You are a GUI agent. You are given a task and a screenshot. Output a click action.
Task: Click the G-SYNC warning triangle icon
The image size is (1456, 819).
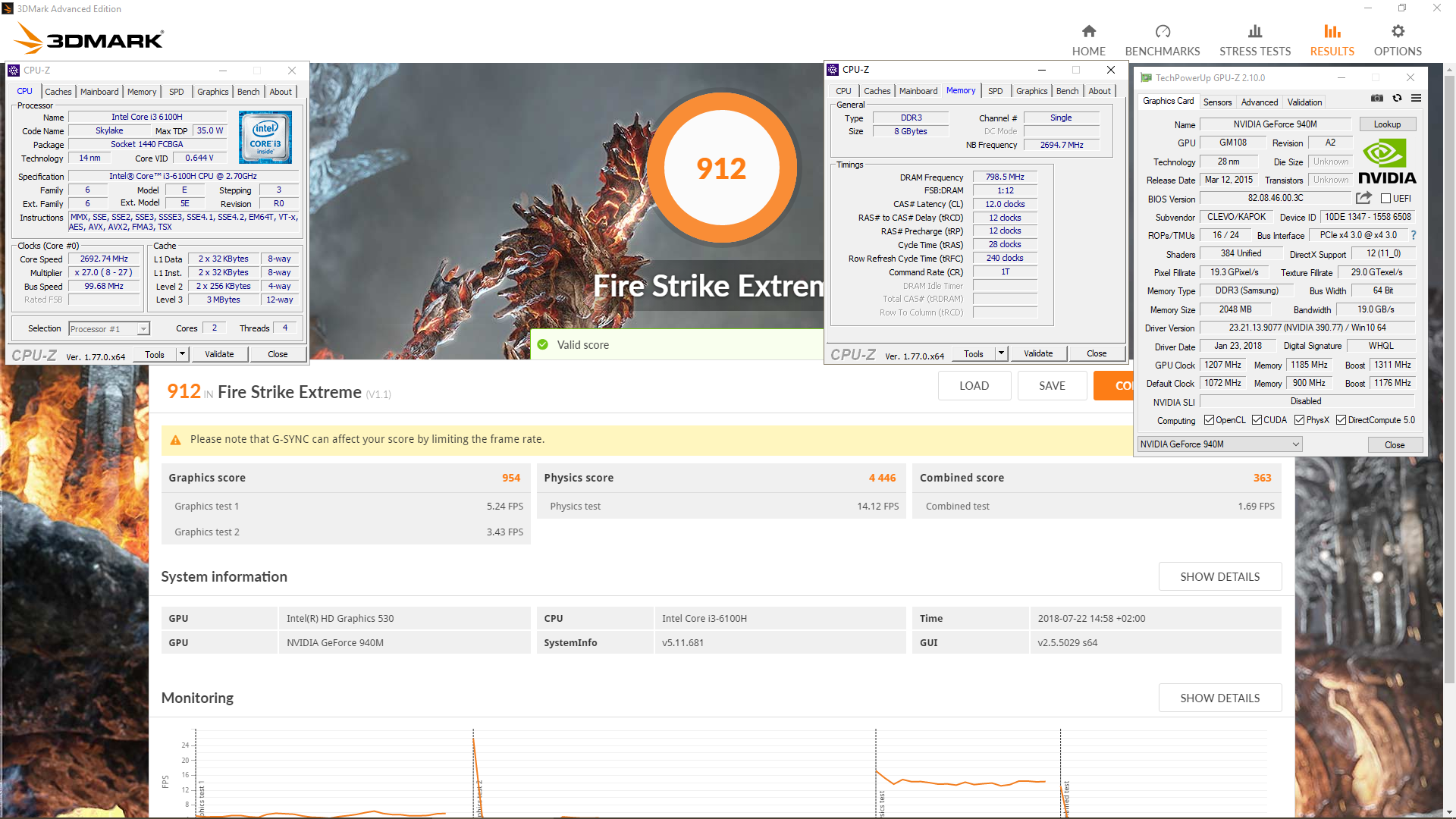click(175, 440)
